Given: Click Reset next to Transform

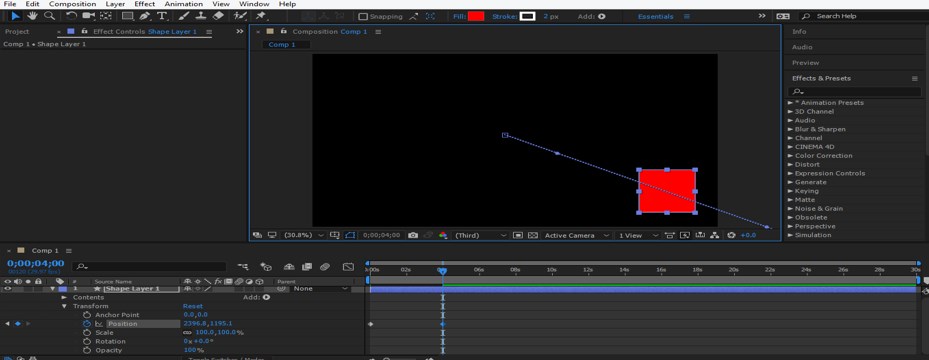Looking at the screenshot, I should pyautogui.click(x=193, y=306).
